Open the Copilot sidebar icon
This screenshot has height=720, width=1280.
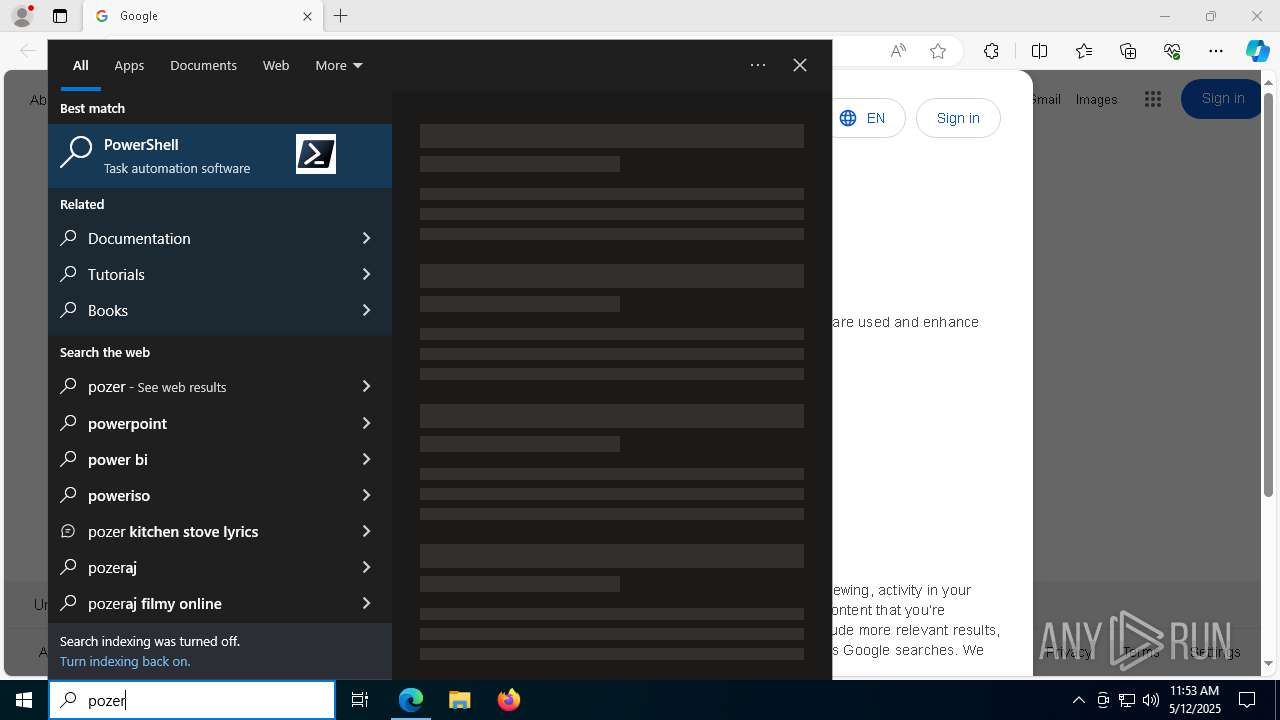(x=1258, y=51)
